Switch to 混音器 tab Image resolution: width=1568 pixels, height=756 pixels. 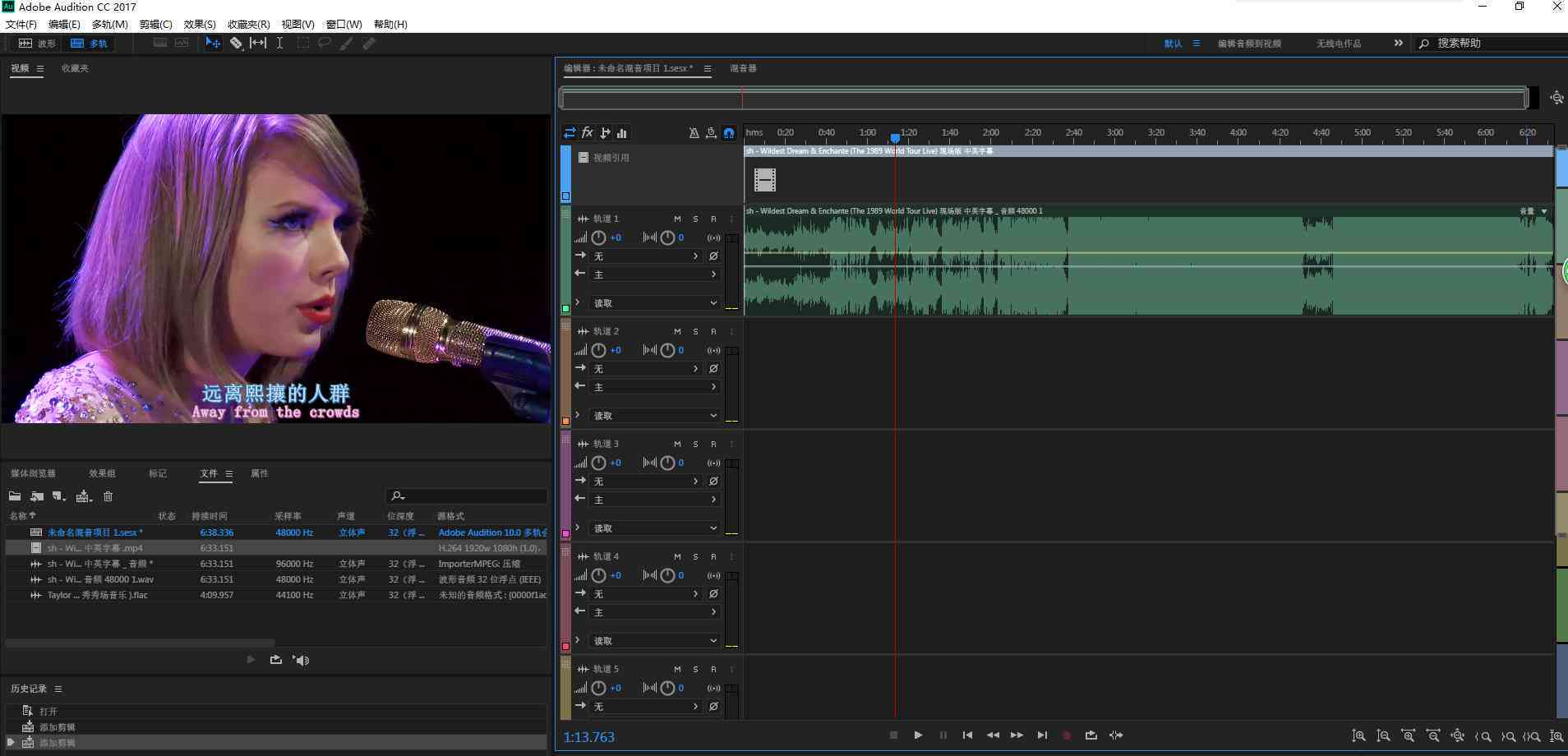(743, 68)
